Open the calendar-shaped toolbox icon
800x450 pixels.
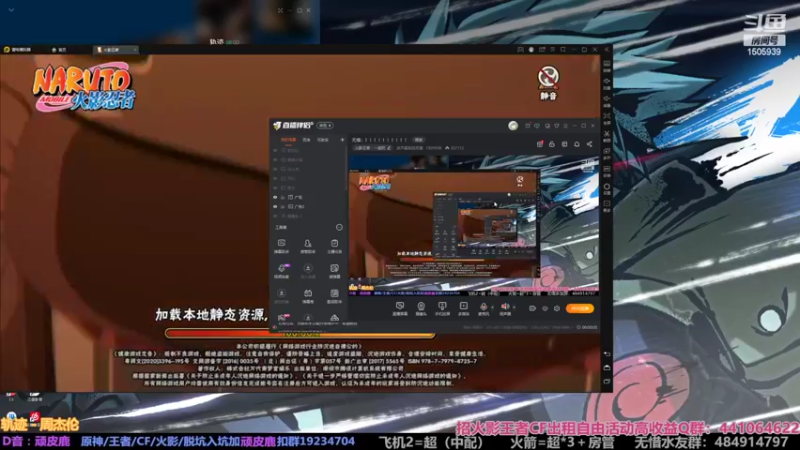(x=308, y=295)
